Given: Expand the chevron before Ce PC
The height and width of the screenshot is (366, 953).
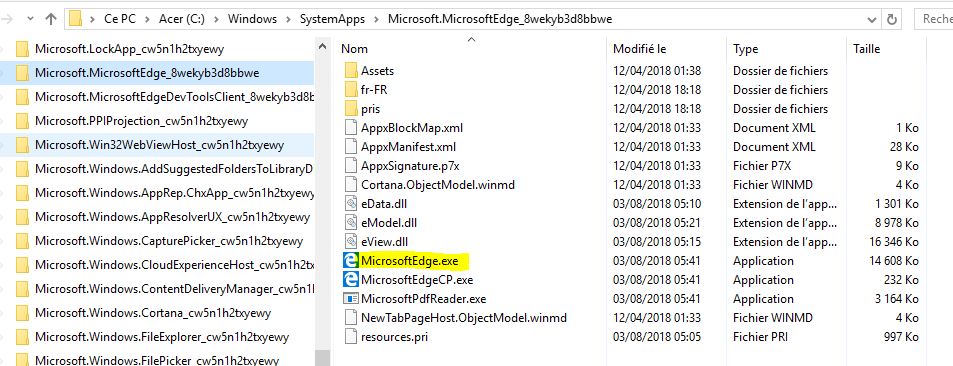Looking at the screenshot, I should click(92, 19).
